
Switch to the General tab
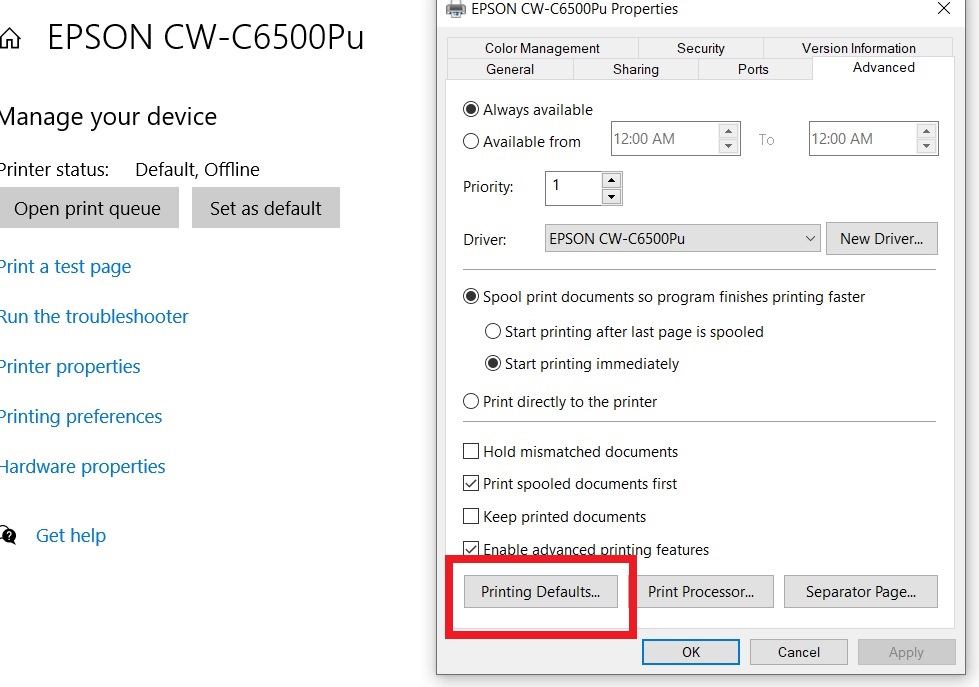(x=510, y=69)
